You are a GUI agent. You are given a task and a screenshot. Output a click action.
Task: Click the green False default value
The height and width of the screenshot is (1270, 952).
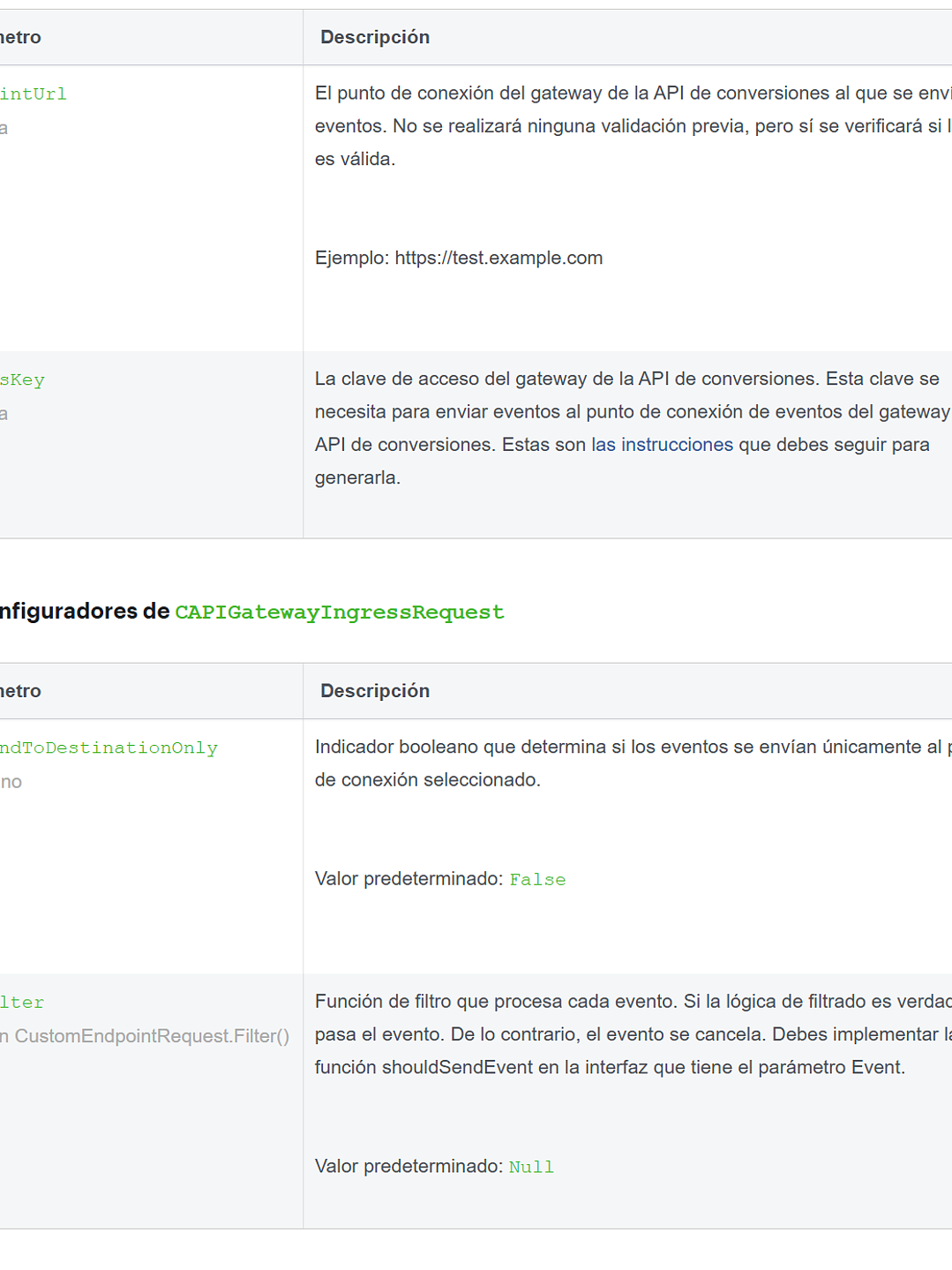537,880
